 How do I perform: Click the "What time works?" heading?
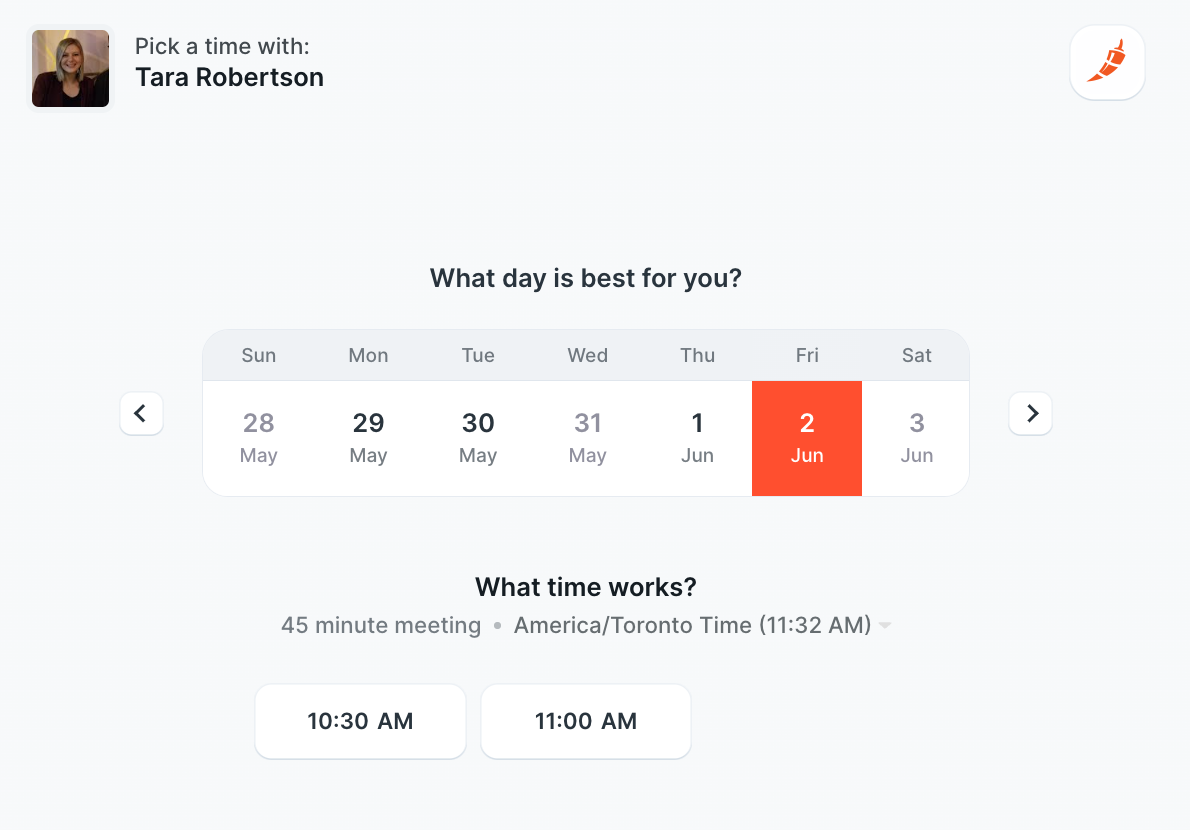click(x=586, y=587)
